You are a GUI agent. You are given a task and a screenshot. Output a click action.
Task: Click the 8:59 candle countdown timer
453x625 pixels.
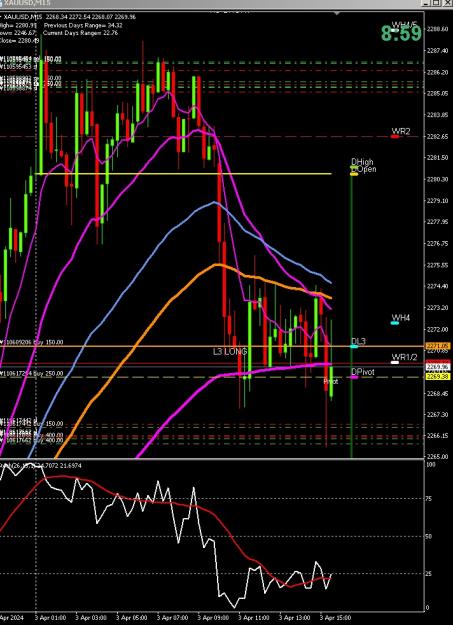click(401, 33)
